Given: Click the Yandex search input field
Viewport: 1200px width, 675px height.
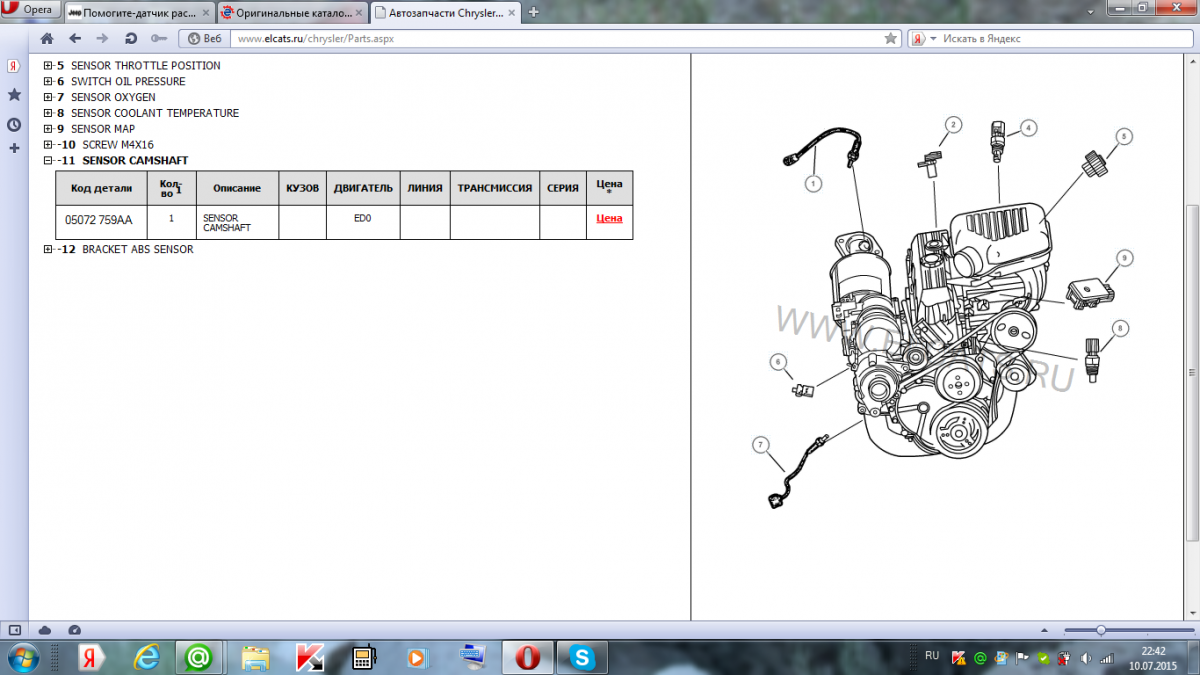Looking at the screenshot, I should [x=1060, y=38].
